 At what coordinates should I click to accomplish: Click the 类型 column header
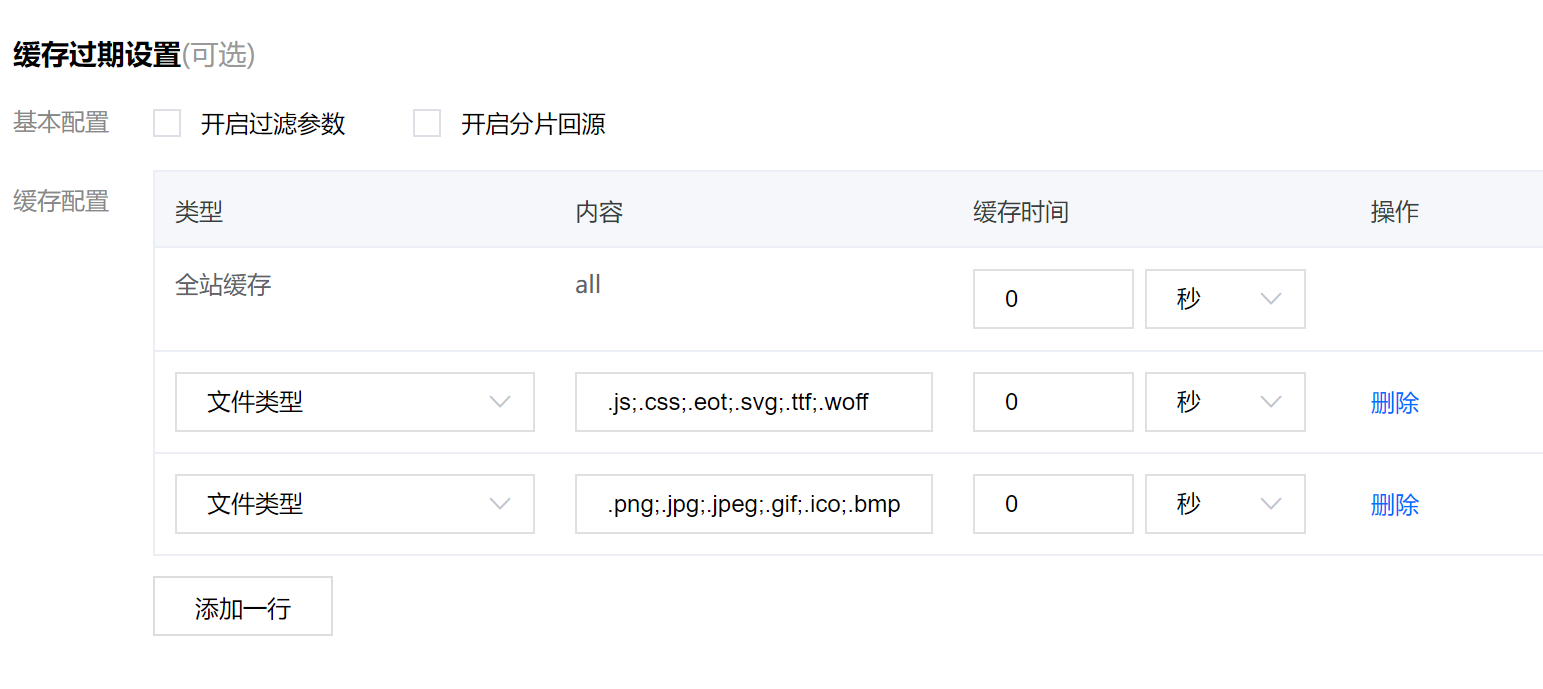coord(199,211)
